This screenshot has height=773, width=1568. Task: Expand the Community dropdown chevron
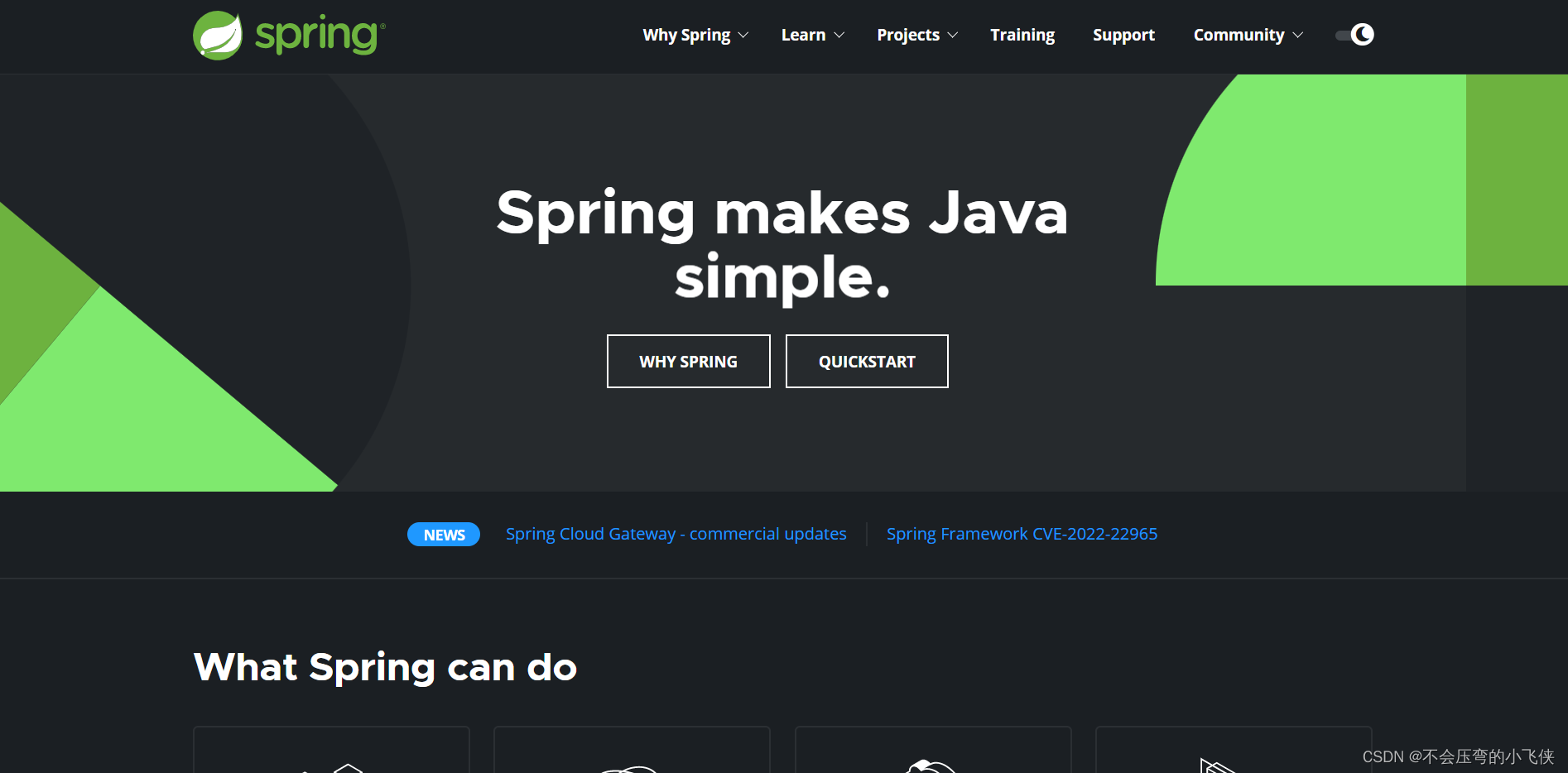click(1298, 36)
